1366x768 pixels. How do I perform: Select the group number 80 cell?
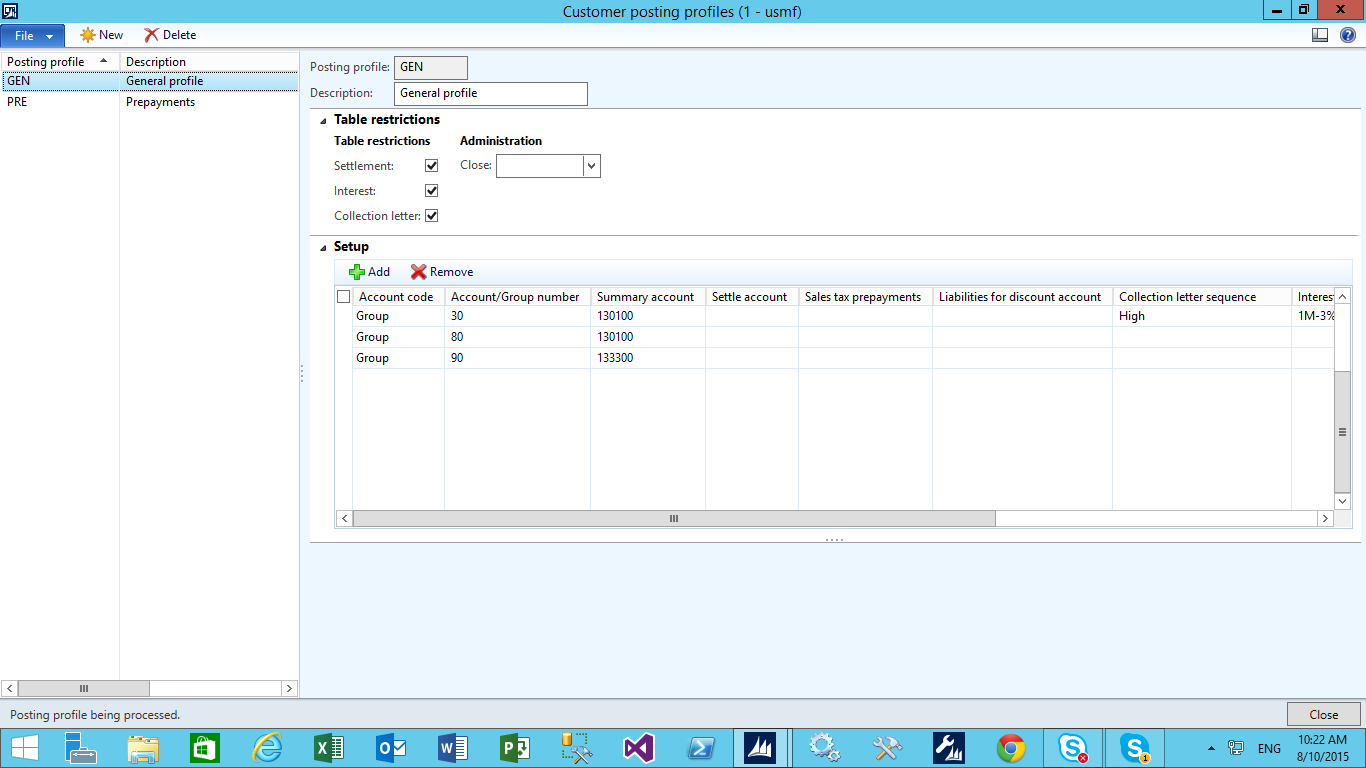pos(517,337)
